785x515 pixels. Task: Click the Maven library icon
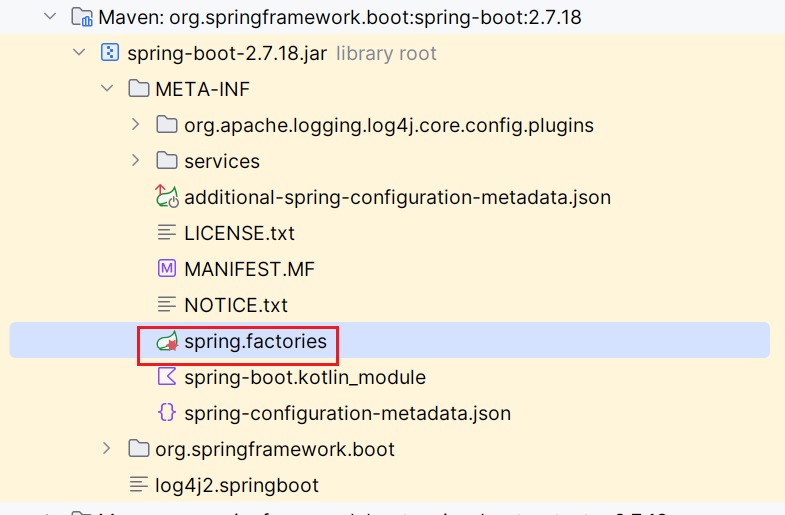[82, 17]
